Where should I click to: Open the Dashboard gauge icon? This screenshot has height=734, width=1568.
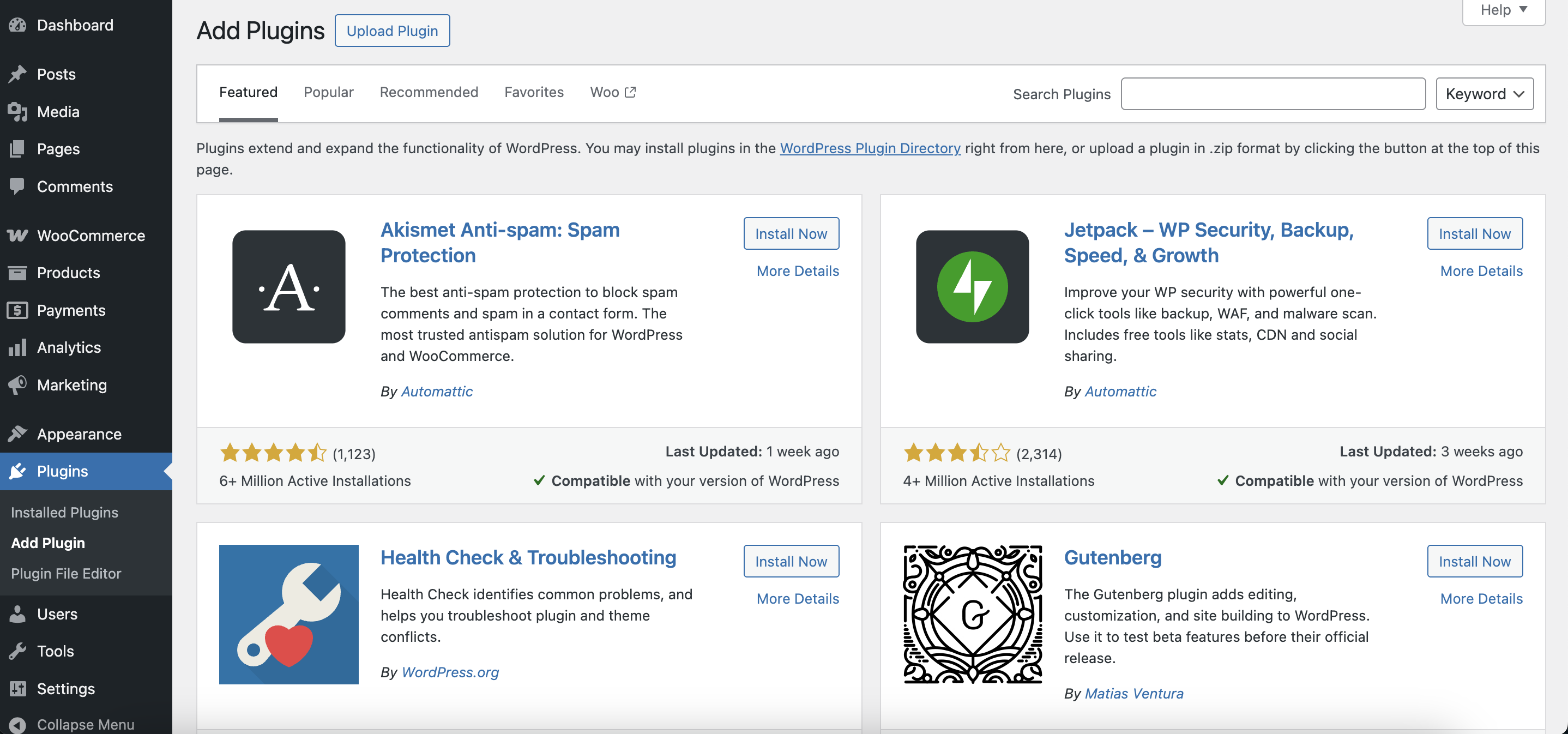[17, 25]
